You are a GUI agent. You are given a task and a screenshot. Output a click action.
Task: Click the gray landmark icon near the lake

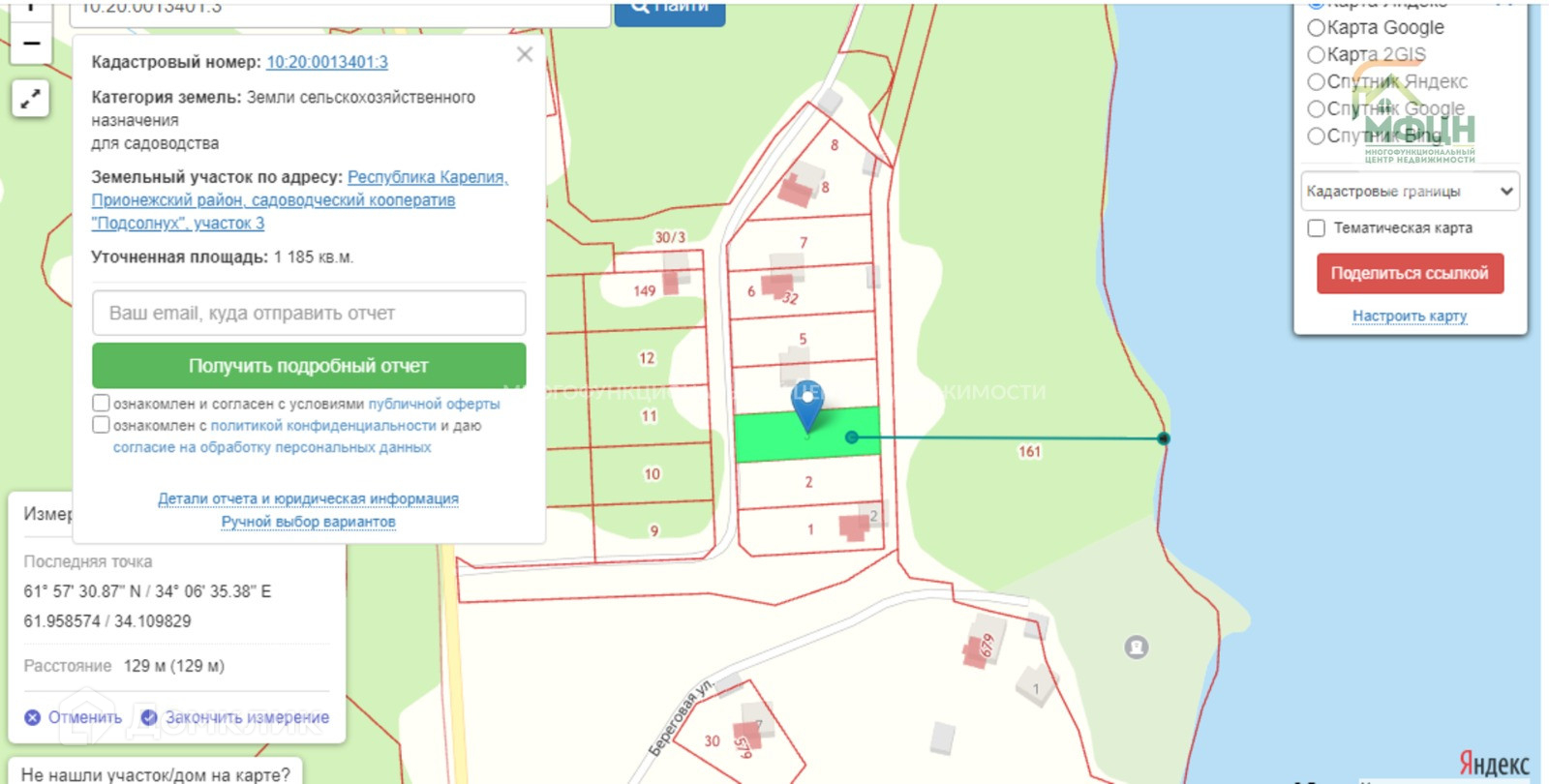click(1137, 647)
